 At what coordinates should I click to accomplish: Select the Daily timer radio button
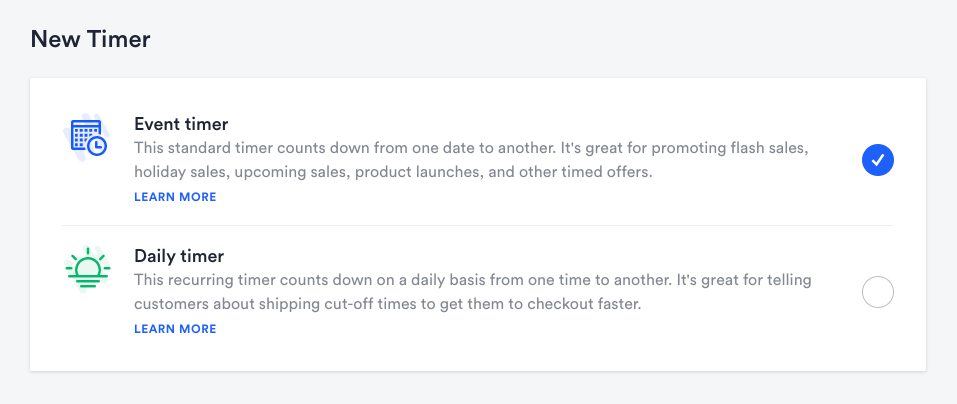tap(877, 292)
